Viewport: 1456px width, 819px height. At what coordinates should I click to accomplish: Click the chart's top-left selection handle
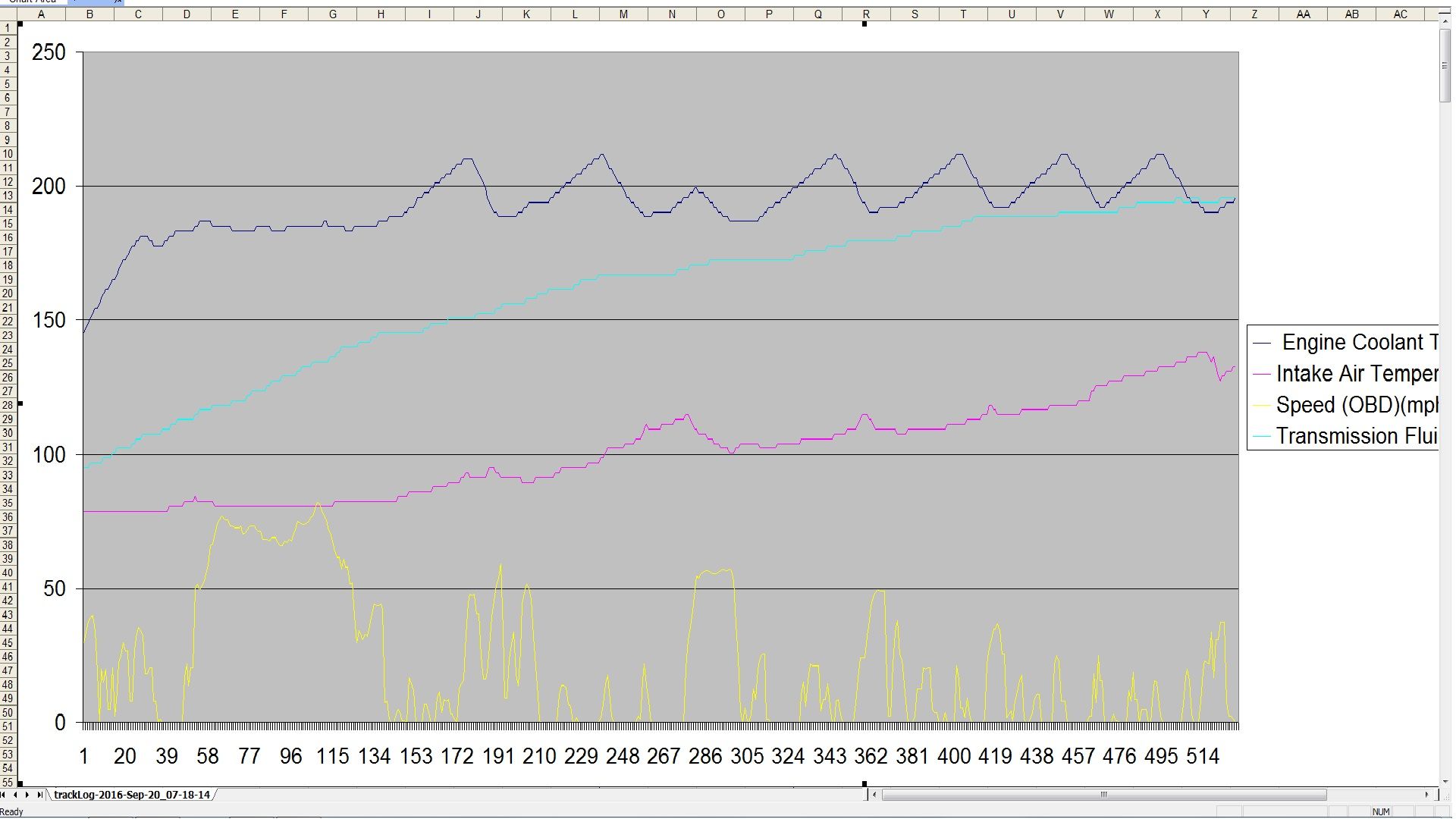(20, 24)
